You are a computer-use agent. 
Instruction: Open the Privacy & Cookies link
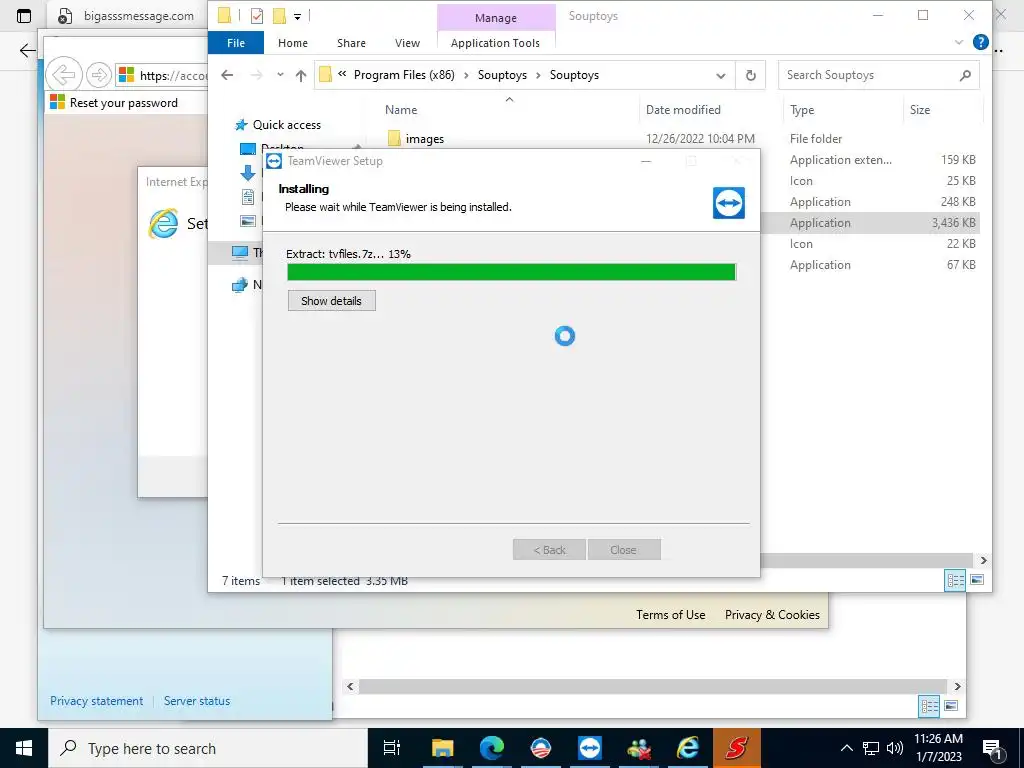(x=772, y=615)
